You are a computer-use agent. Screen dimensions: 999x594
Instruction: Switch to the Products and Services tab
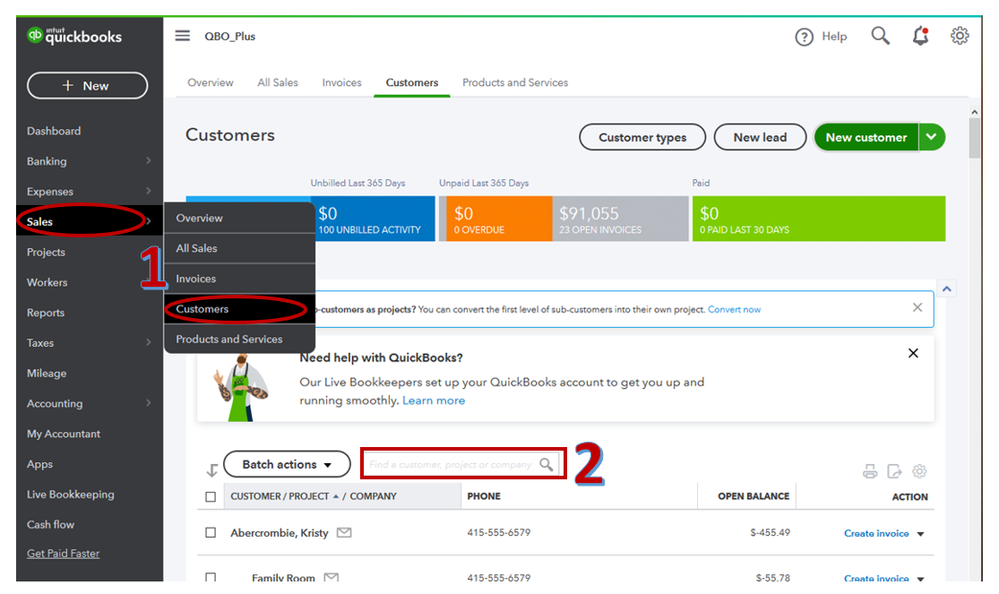[x=515, y=82]
